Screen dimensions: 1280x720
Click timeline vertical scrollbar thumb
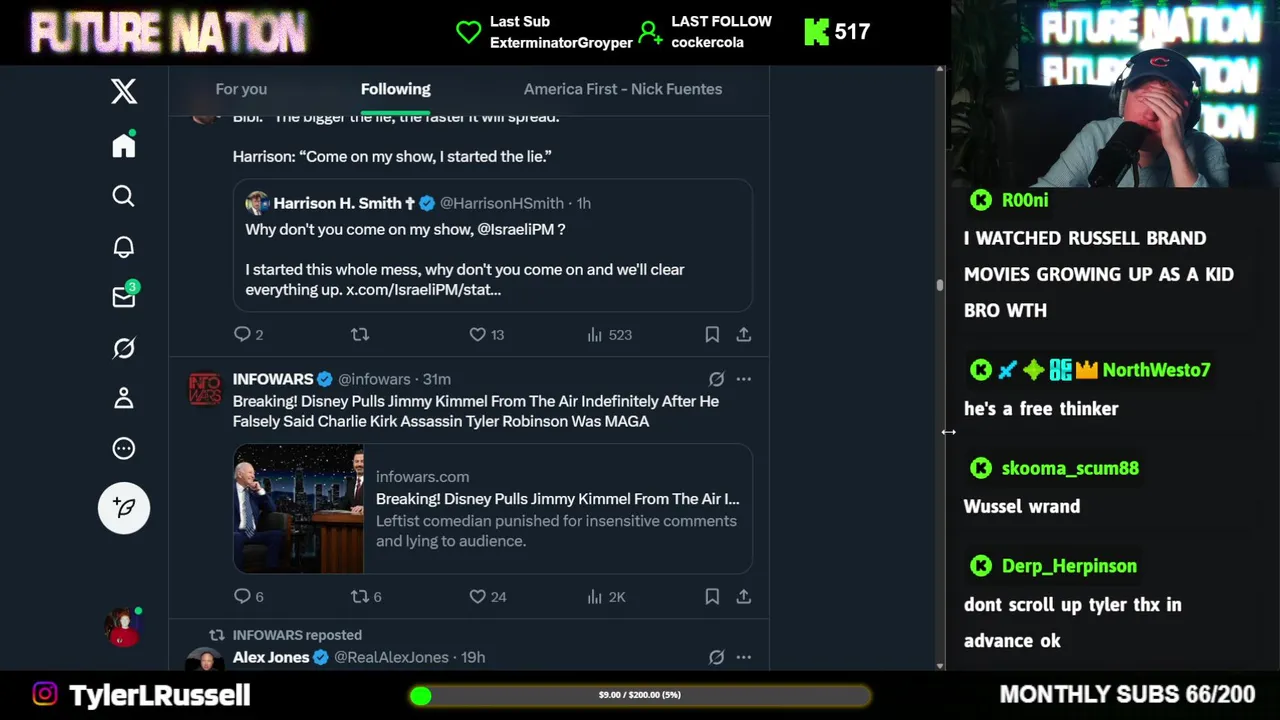940,285
